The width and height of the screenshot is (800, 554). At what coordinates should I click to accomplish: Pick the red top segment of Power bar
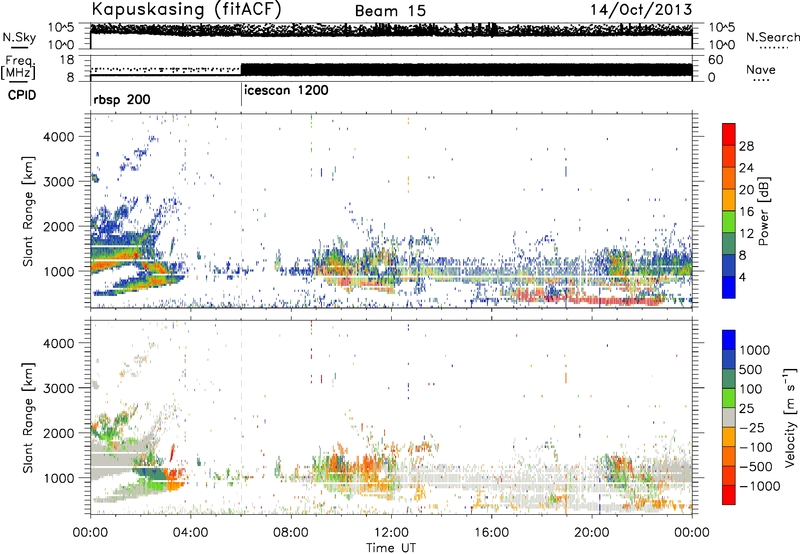729,134
